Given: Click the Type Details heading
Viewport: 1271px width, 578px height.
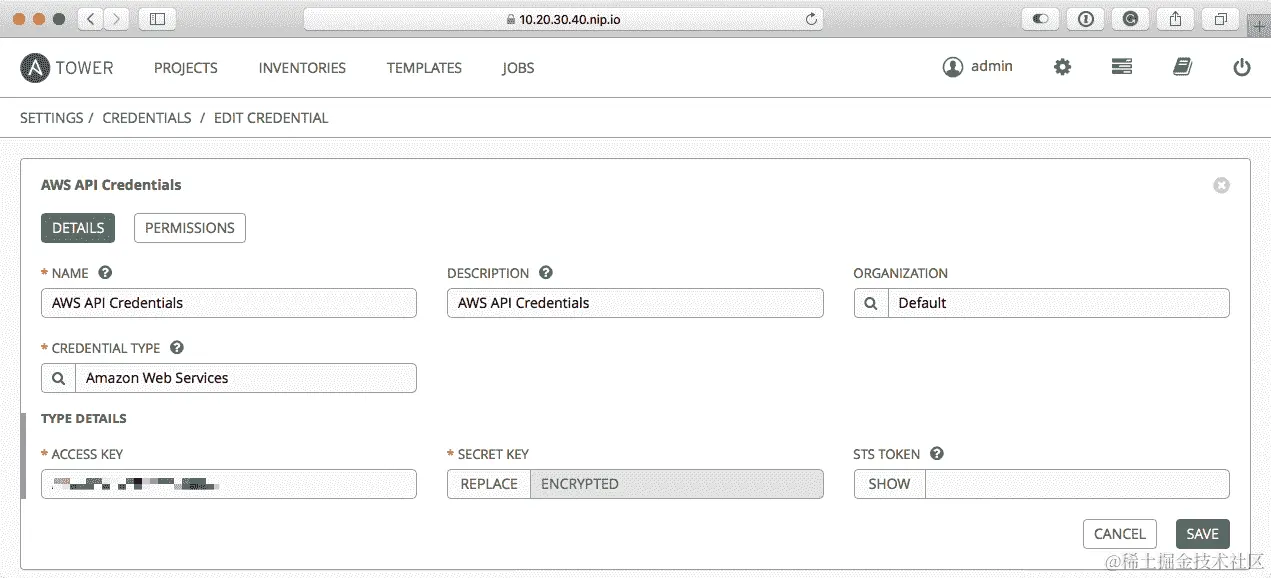Looking at the screenshot, I should [x=84, y=418].
